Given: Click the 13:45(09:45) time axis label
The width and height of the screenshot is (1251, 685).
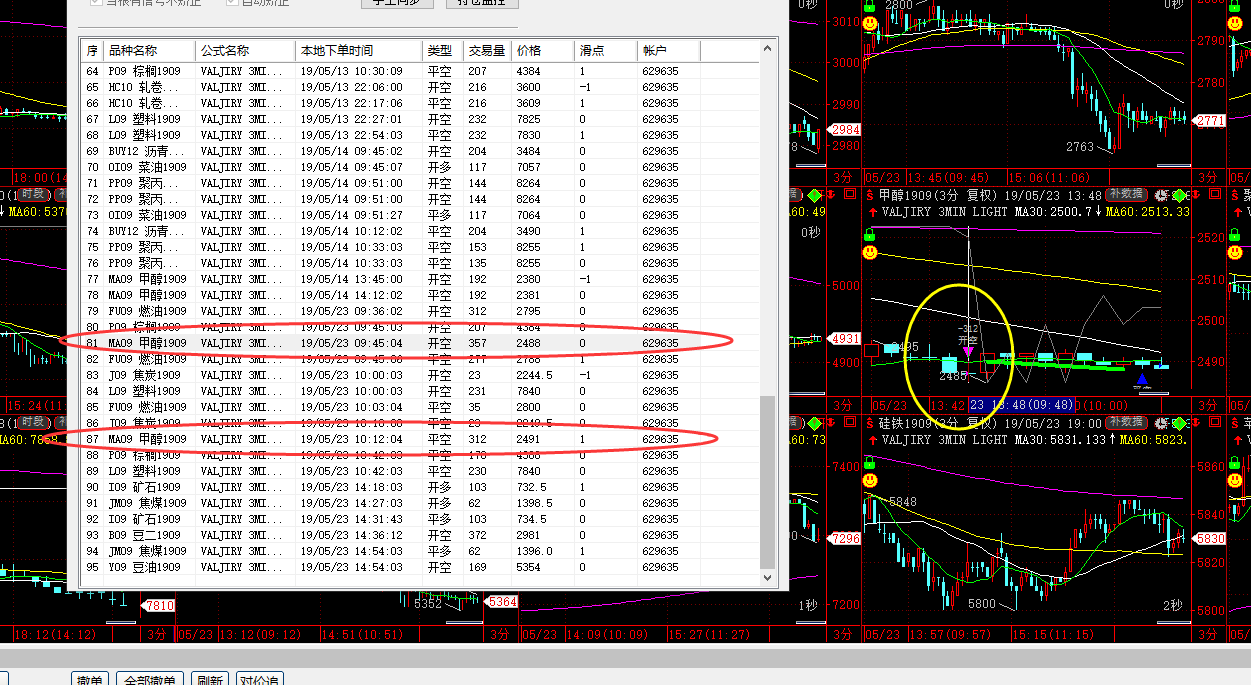Looking at the screenshot, I should click(x=949, y=178).
